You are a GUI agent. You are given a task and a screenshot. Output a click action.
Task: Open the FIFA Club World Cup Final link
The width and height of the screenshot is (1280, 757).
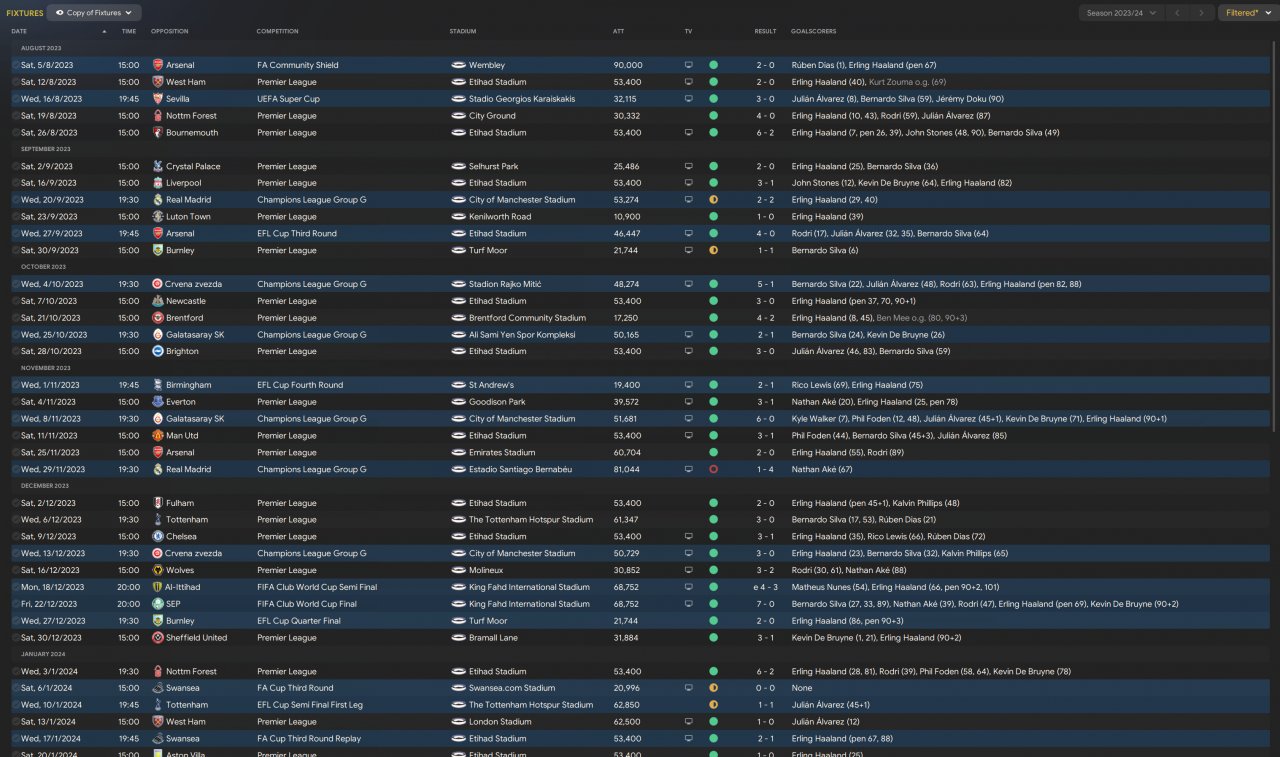click(307, 604)
